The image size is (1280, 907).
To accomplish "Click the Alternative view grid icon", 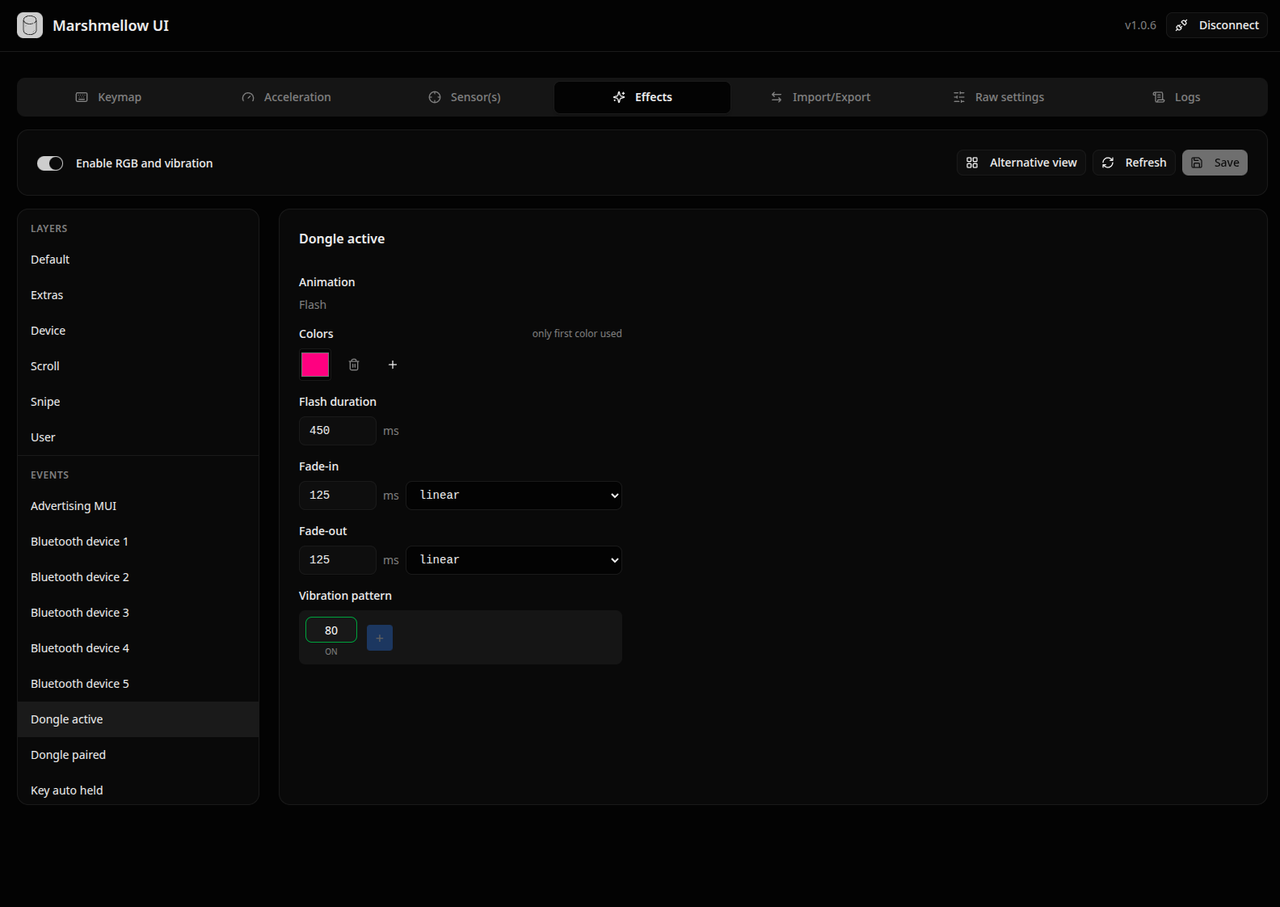I will coord(972,163).
